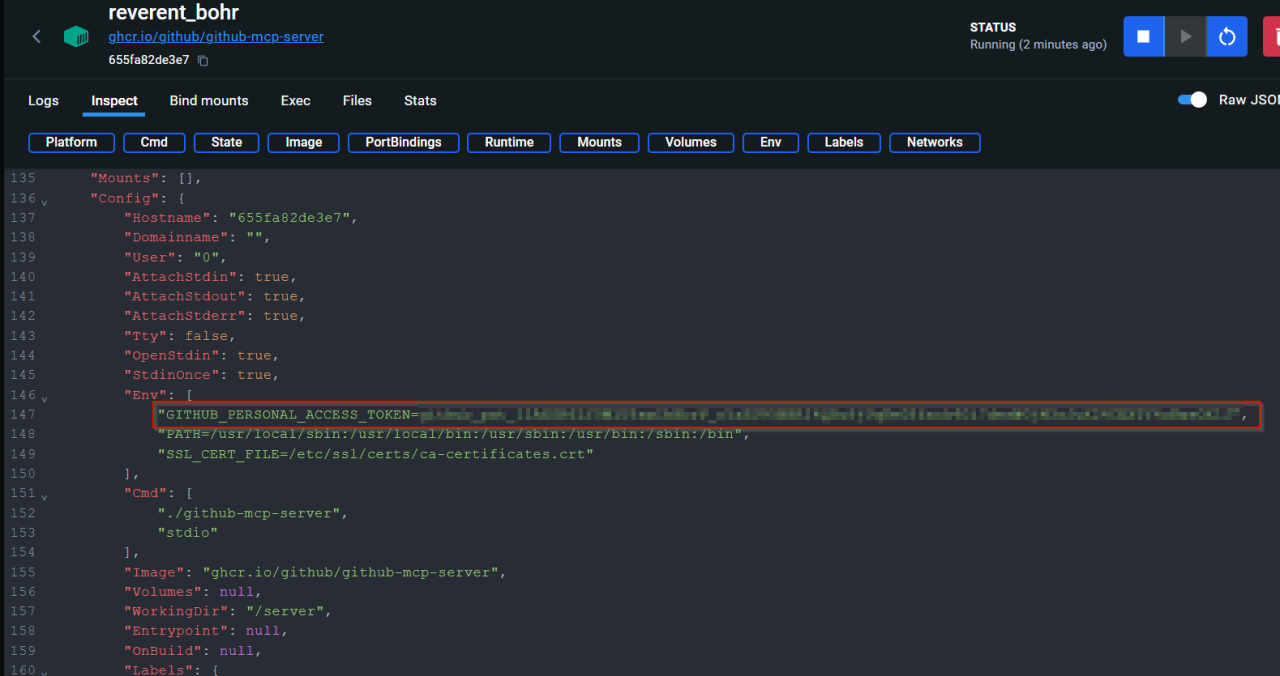The image size is (1280, 676).
Task: Copy the container ID 655fa82de3e7
Action: [204, 60]
